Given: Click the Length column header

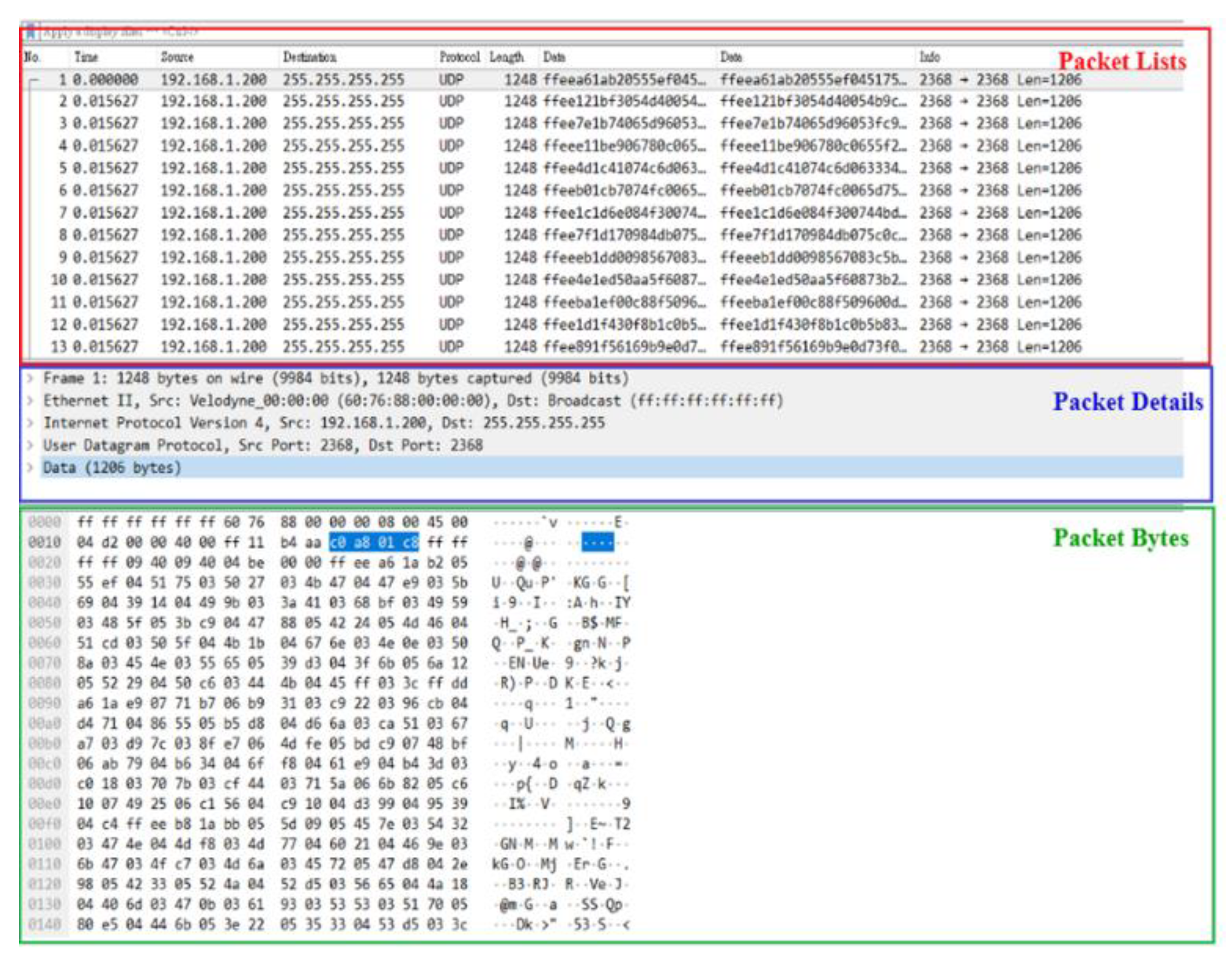Looking at the screenshot, I should [x=507, y=57].
